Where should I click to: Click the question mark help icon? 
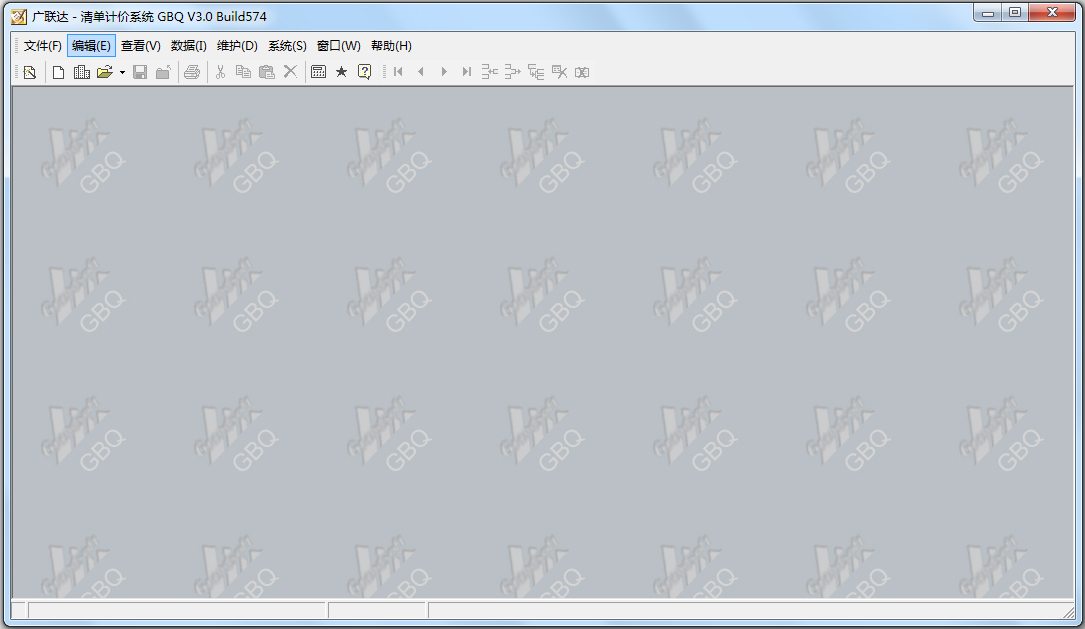click(x=365, y=72)
